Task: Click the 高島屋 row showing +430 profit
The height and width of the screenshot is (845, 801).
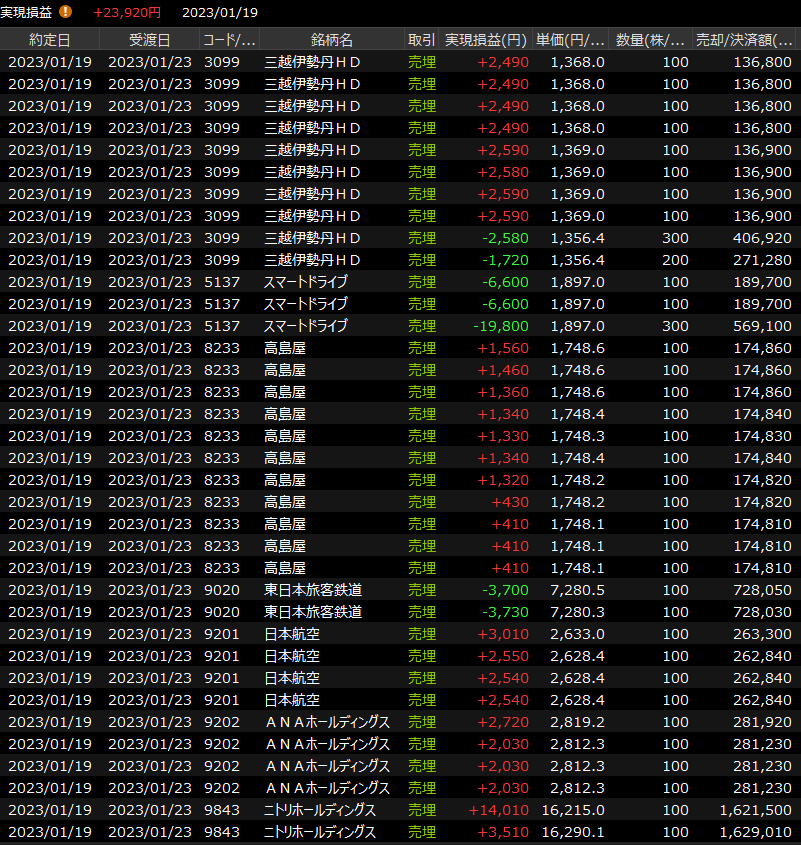Action: [400, 502]
